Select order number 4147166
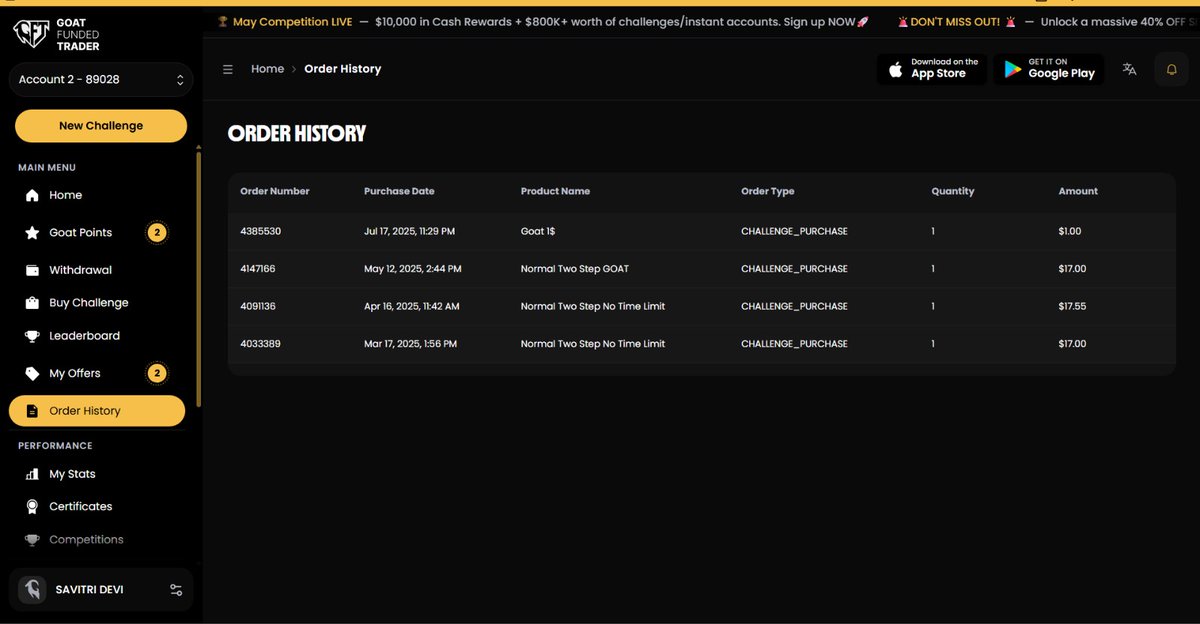The image size is (1200, 624). coord(258,269)
